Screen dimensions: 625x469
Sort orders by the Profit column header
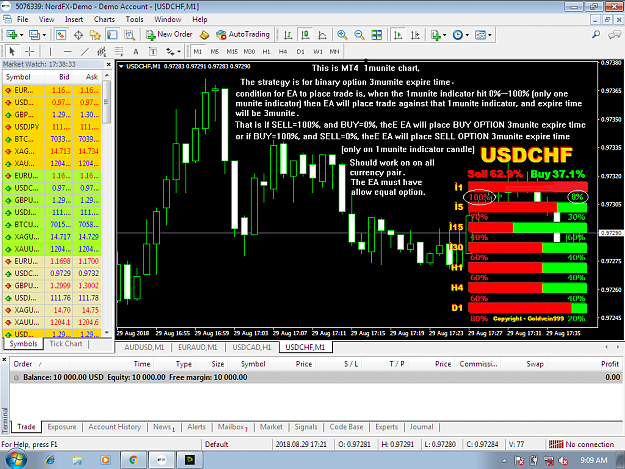pos(609,364)
